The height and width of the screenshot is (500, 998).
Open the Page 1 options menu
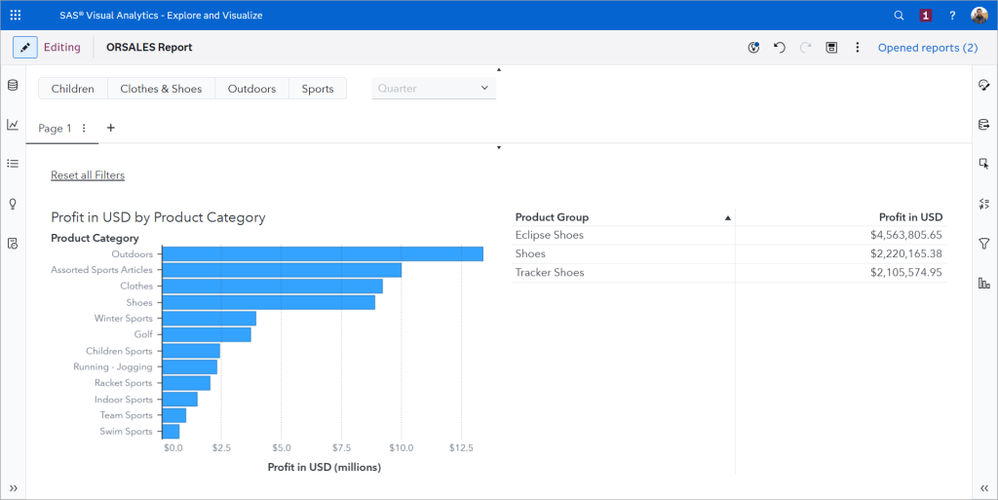[x=84, y=128]
